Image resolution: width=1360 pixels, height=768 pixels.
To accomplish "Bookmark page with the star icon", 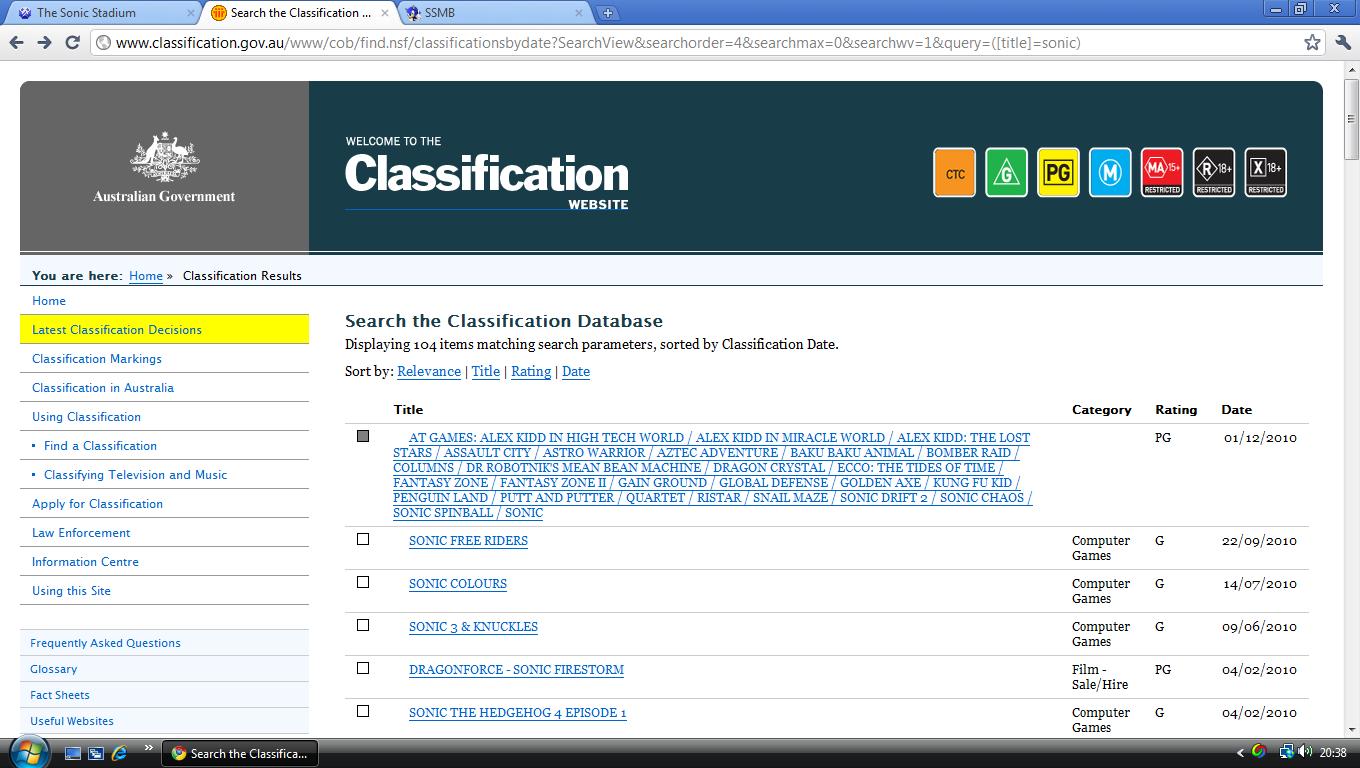I will click(1312, 42).
